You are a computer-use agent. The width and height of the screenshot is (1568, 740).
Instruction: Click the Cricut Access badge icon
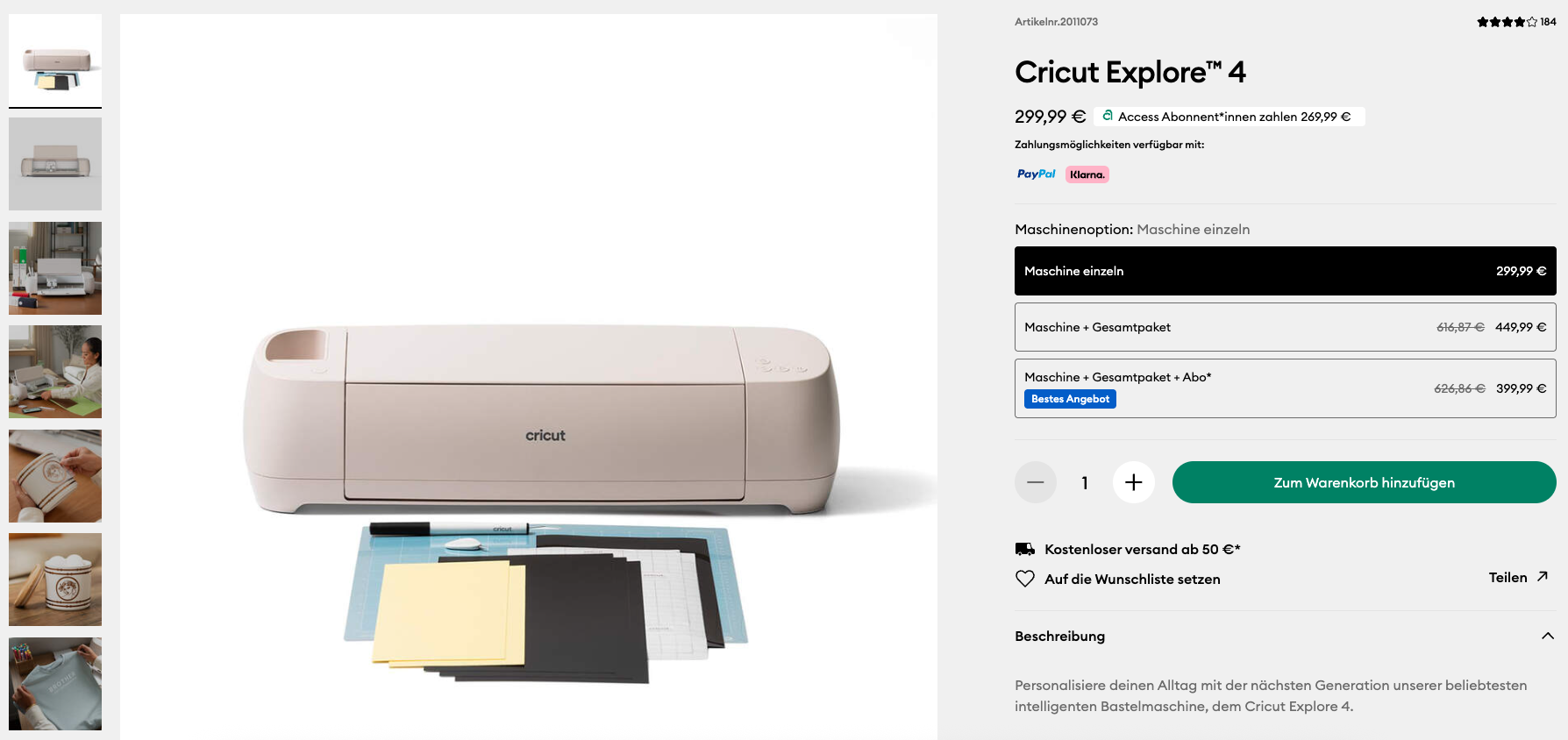point(1106,116)
